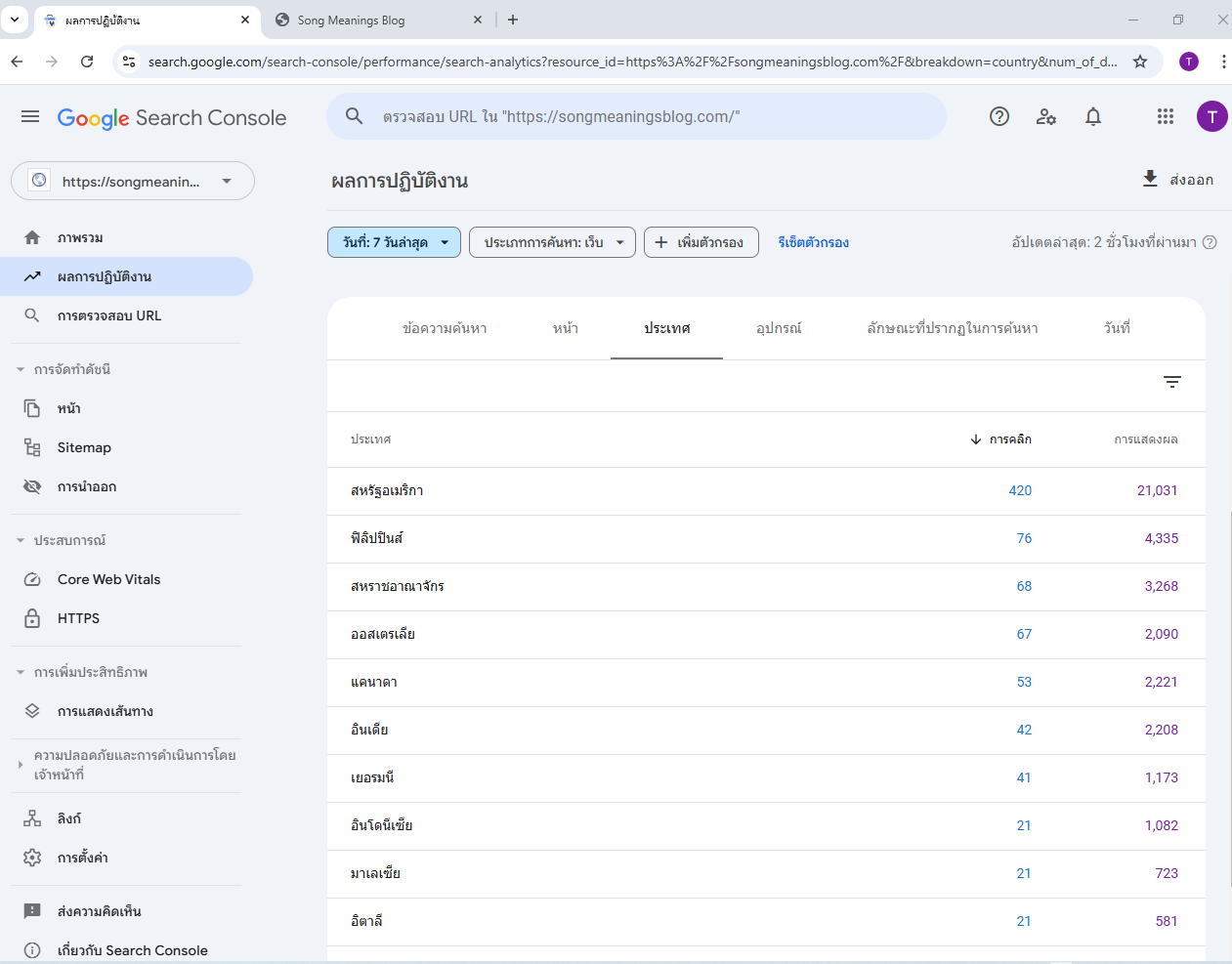Open Chrome profile avatar in toolbar
Viewport: 1232px width, 964px height.
click(1189, 62)
